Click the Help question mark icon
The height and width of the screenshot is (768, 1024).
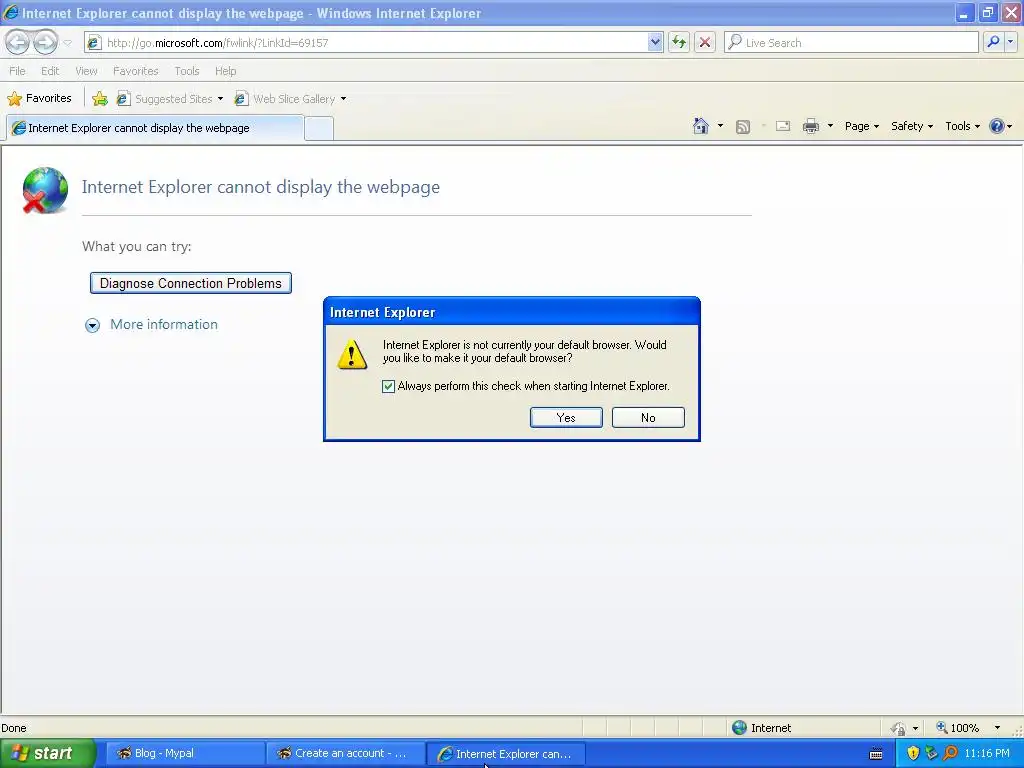pos(997,126)
